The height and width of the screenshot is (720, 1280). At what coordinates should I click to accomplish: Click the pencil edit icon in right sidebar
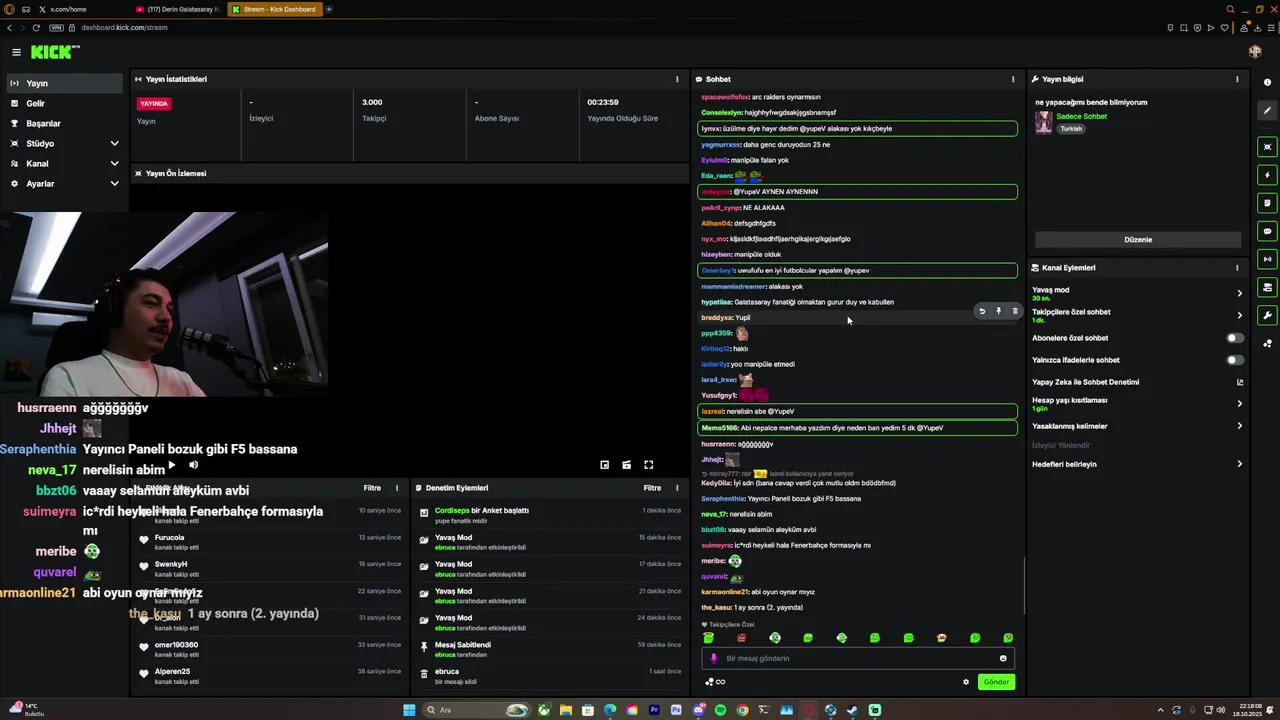tap(1267, 111)
